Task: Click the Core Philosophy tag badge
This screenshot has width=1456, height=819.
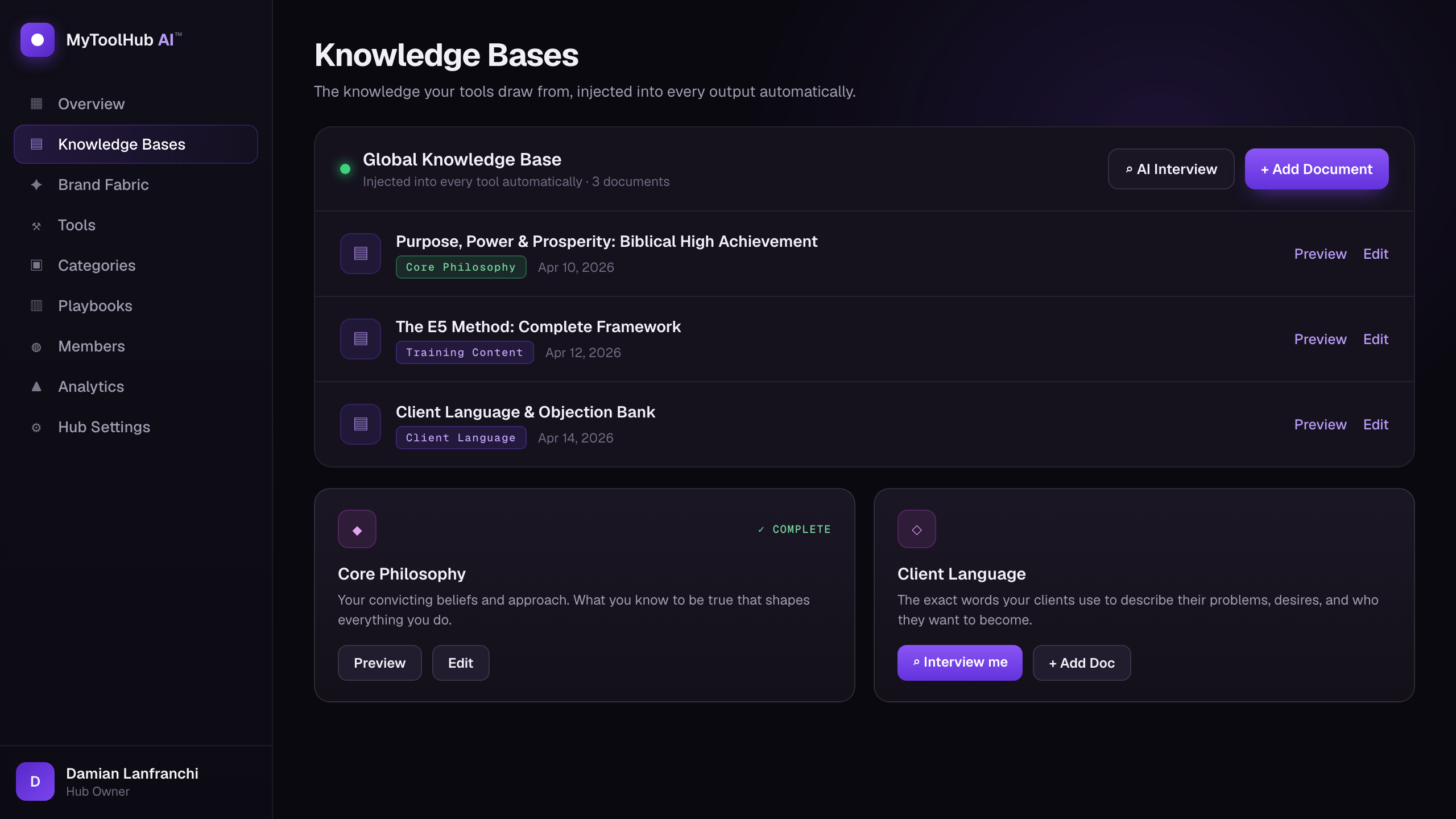Action: [461, 267]
